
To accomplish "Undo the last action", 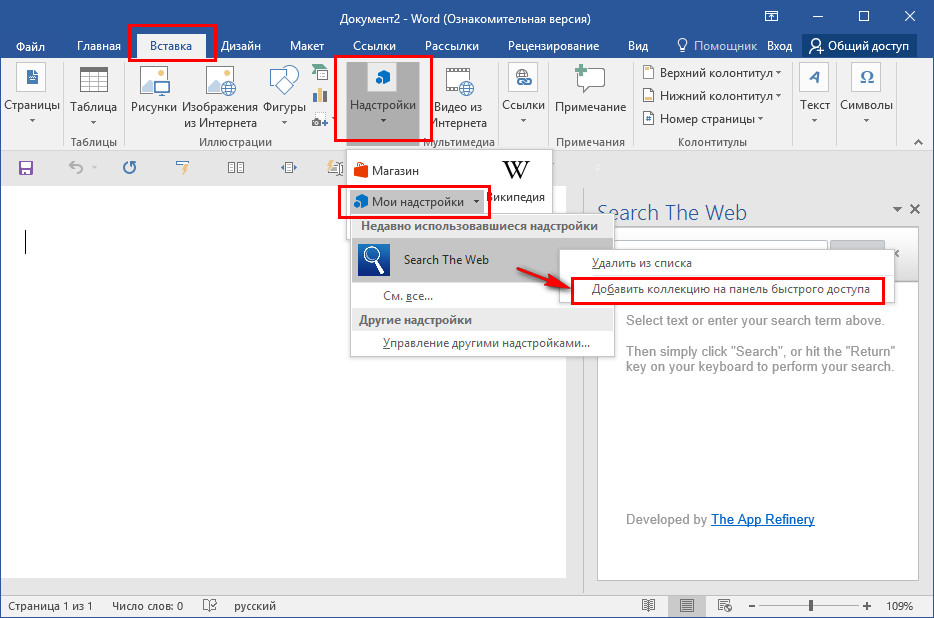I will (75, 167).
